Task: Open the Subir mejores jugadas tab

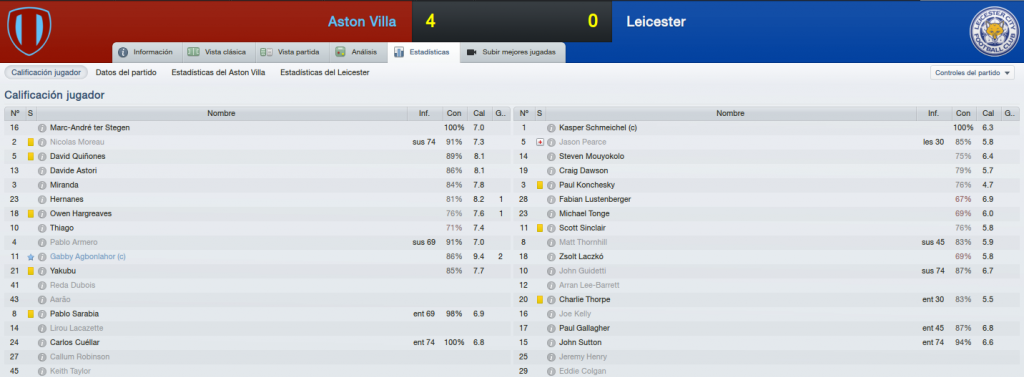Action: click(513, 52)
